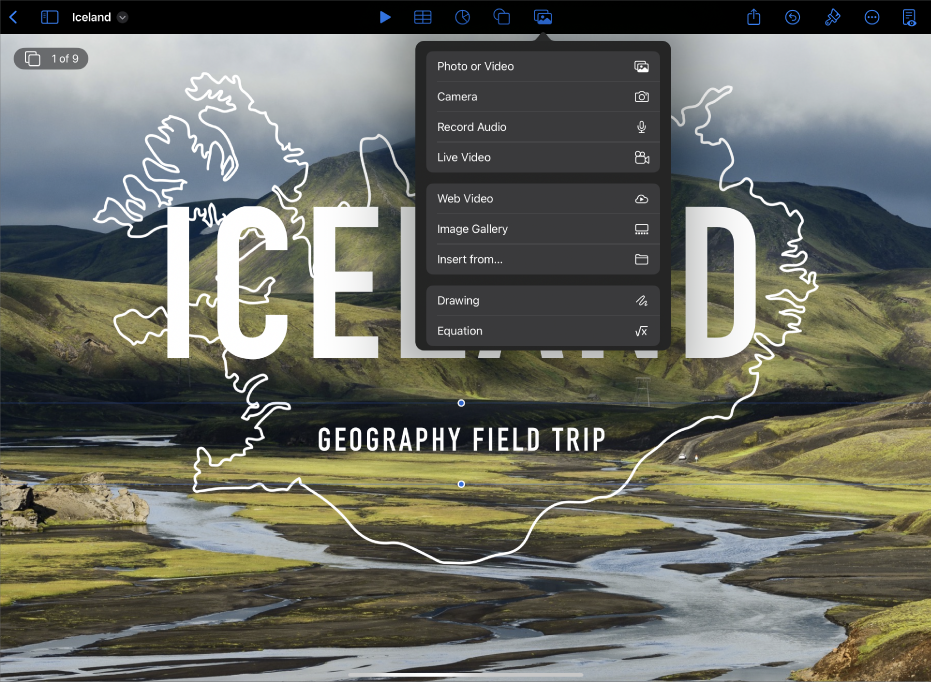Select the GEOGRAPHY FIELD TRIP text box
932x684 pixels.
[x=461, y=440]
